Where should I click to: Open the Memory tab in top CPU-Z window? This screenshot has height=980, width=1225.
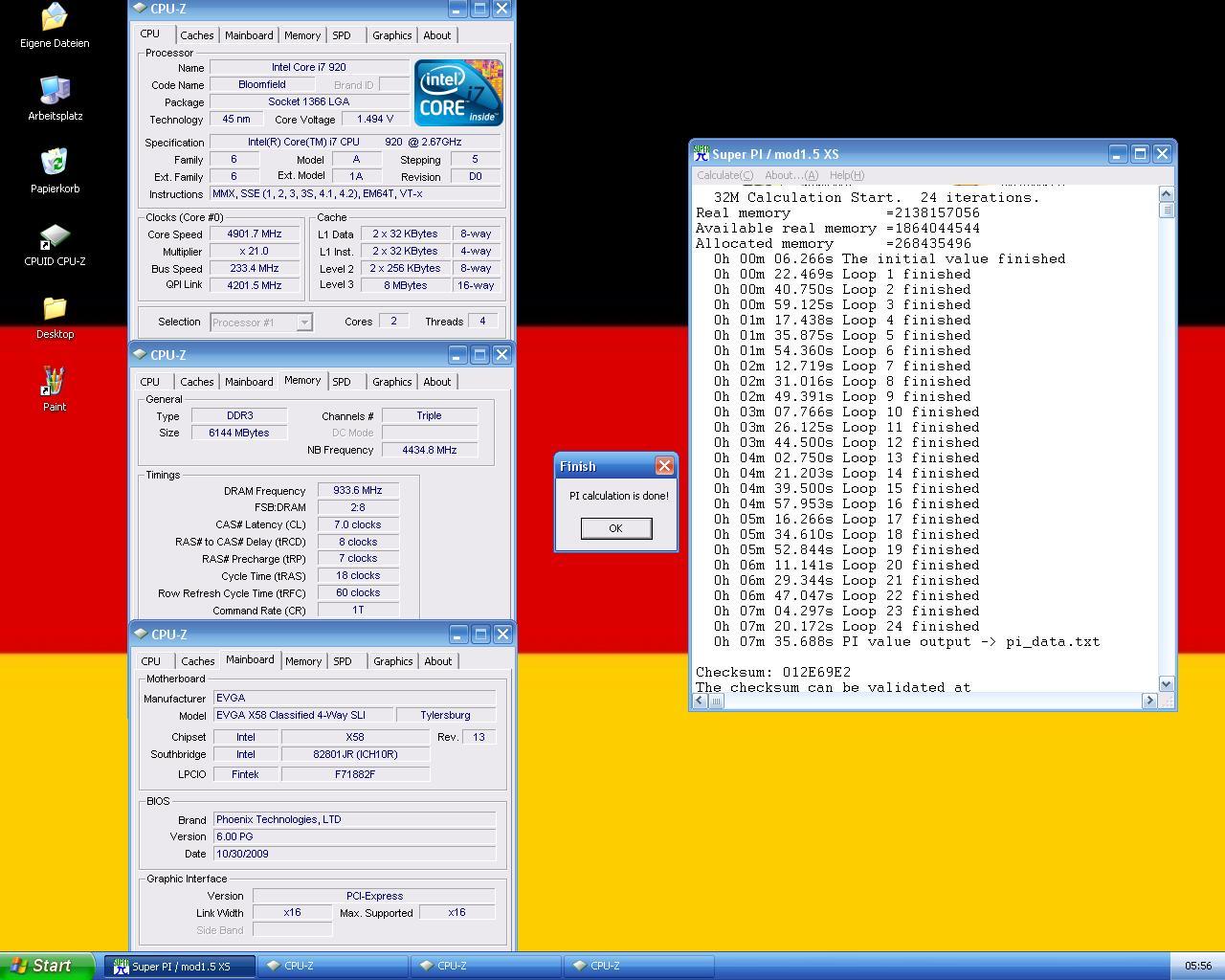pos(302,35)
